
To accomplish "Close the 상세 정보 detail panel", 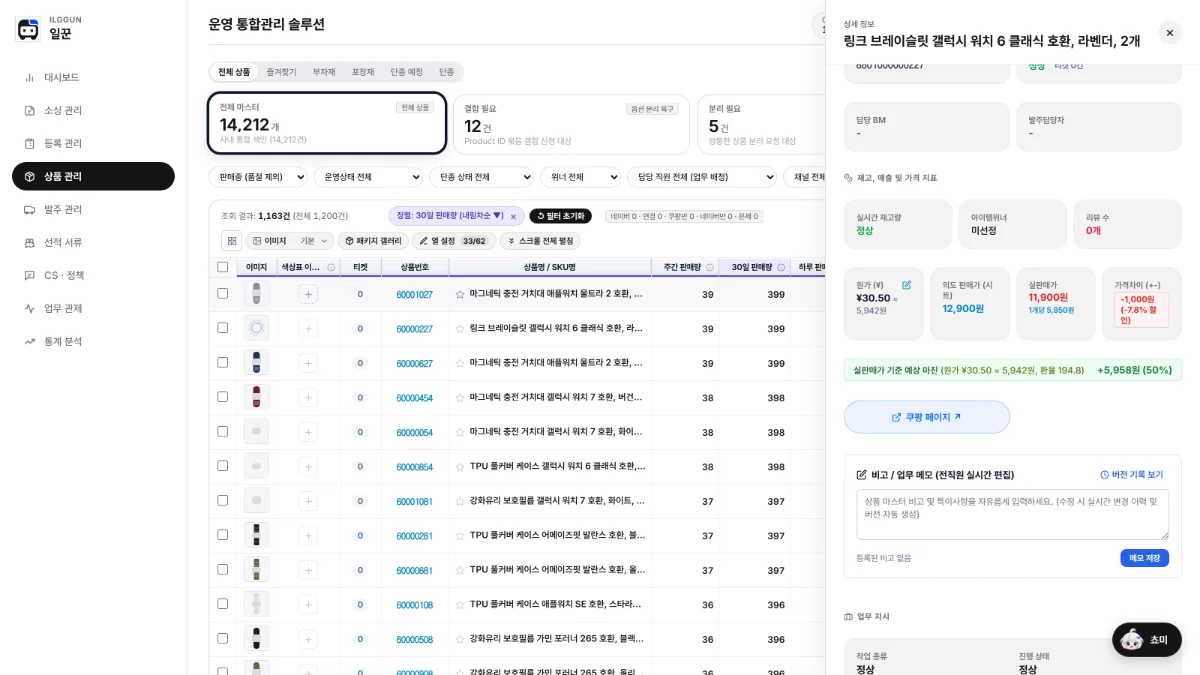I will tap(1170, 32).
